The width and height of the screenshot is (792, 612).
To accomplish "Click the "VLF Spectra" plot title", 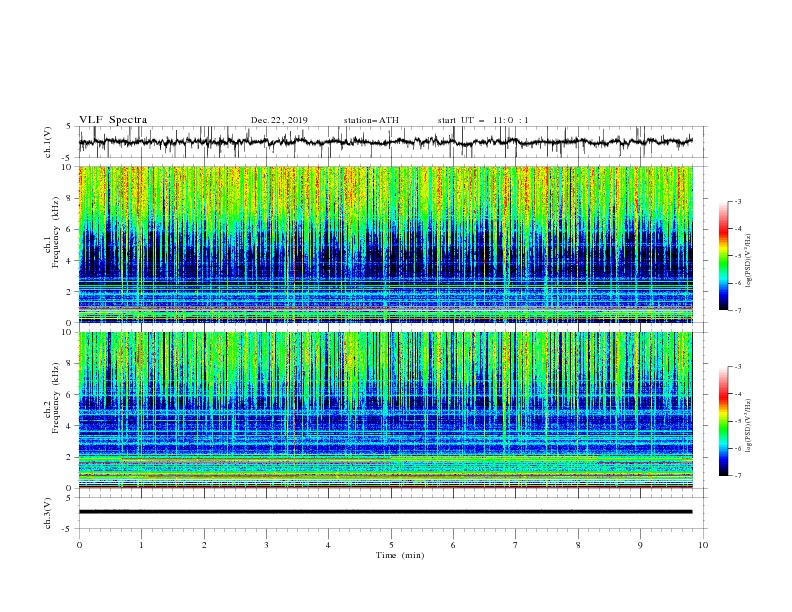I will pyautogui.click(x=113, y=120).
